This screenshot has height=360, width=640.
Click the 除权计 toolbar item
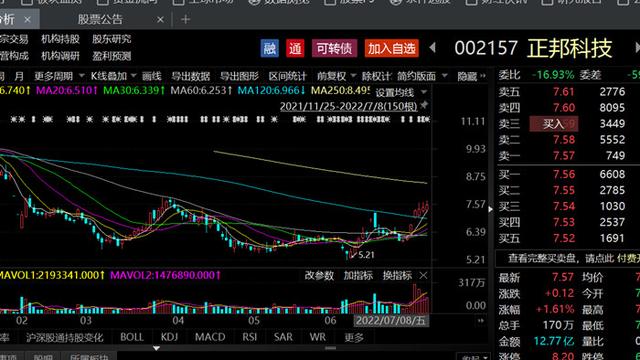point(376,76)
